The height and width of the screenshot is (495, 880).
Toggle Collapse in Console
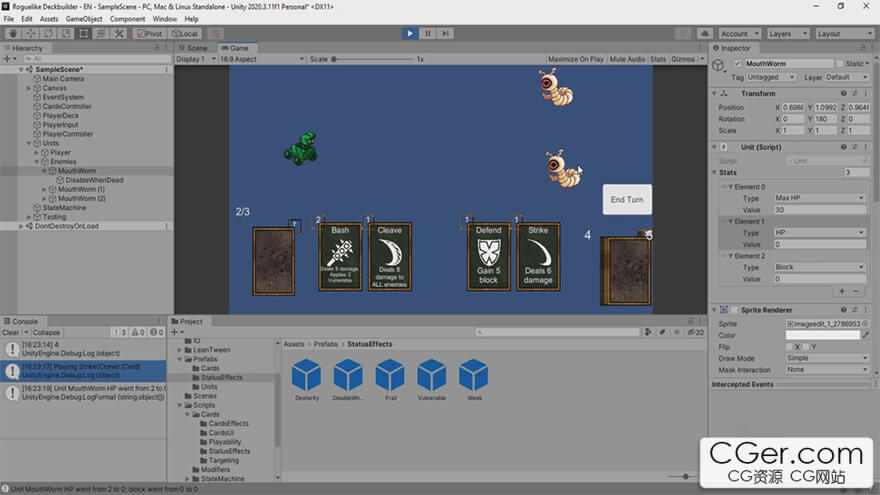click(46, 332)
